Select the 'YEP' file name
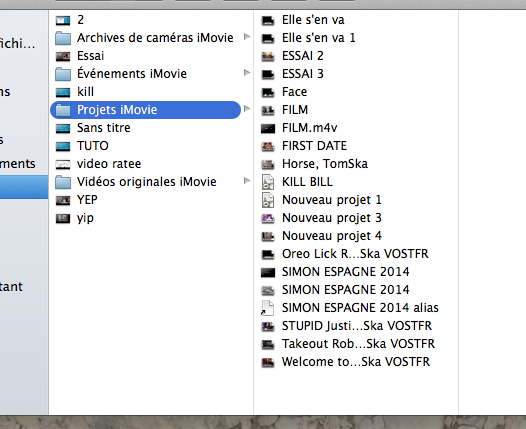526x429 pixels. [x=87, y=200]
